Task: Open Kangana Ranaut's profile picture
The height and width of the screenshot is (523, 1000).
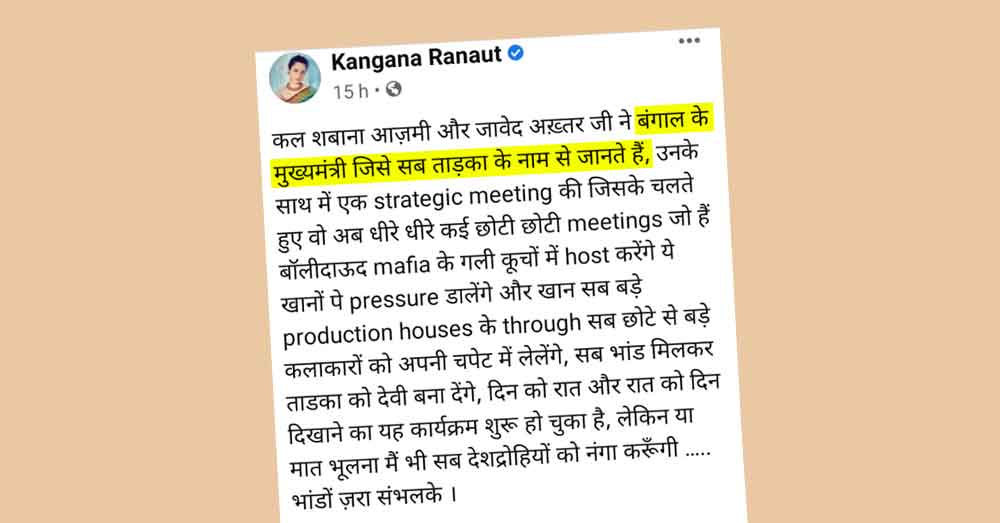Action: pyautogui.click(x=295, y=78)
